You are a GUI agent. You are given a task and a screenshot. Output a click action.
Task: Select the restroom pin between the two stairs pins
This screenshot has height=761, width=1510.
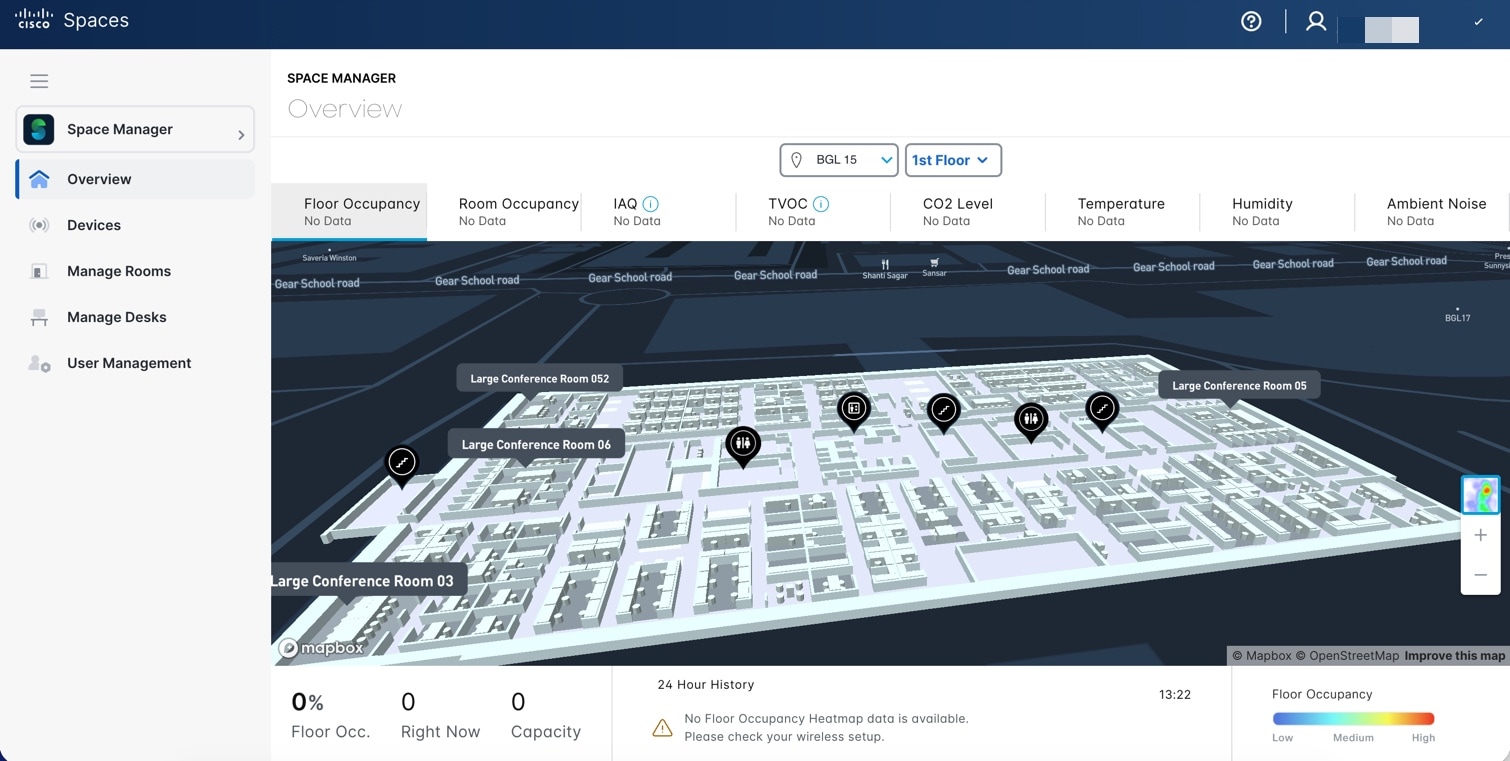coord(1031,421)
